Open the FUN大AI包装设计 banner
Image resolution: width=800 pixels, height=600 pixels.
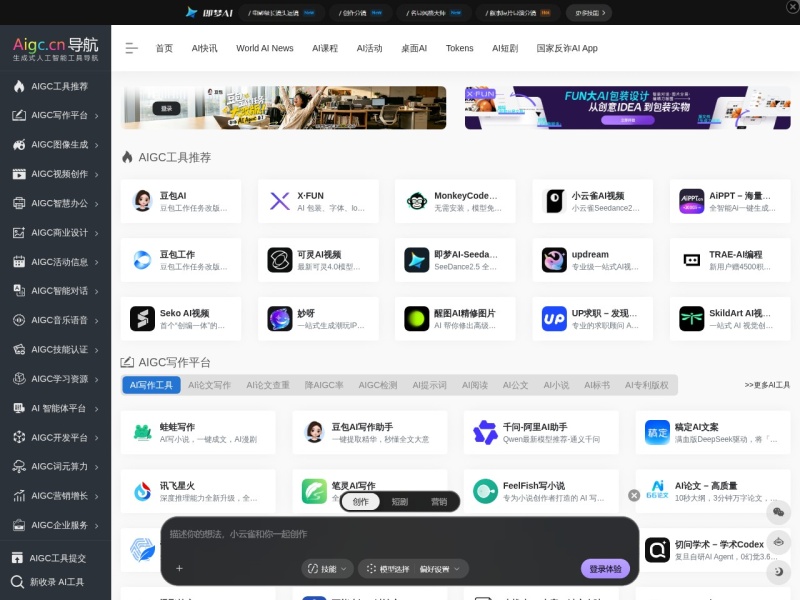pos(627,108)
